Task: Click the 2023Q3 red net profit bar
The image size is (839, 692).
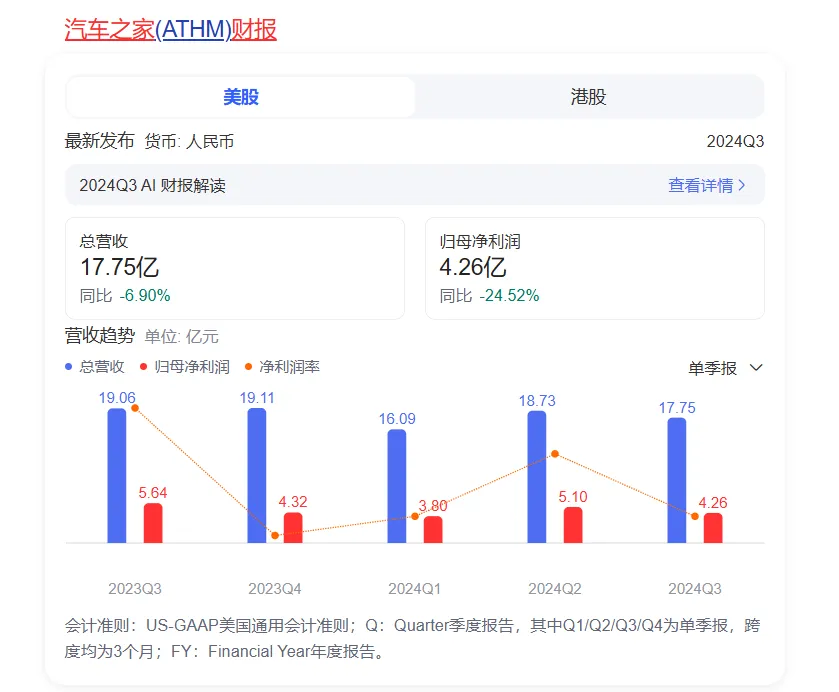Action: pos(153,523)
